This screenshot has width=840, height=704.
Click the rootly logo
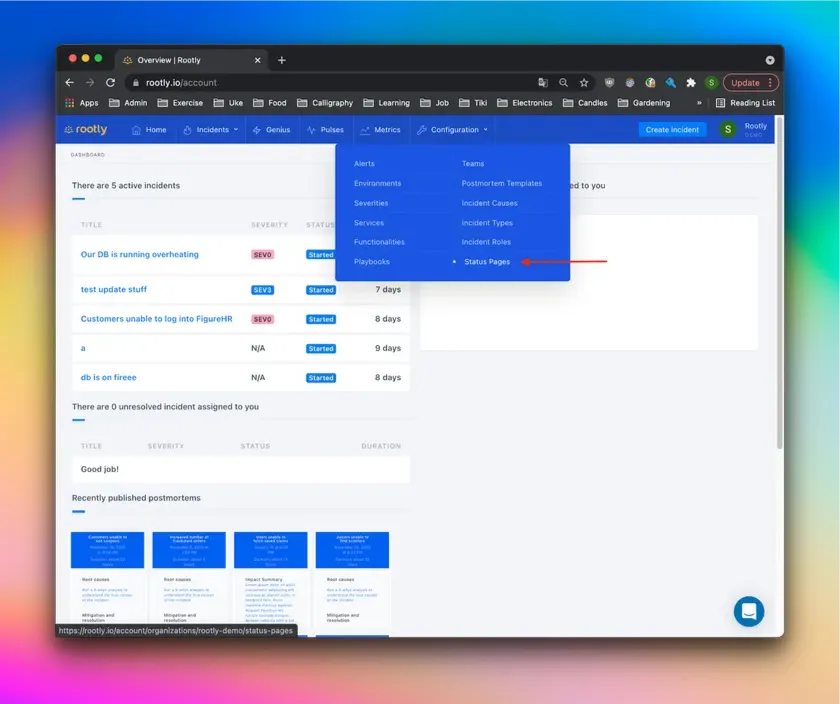click(86, 130)
